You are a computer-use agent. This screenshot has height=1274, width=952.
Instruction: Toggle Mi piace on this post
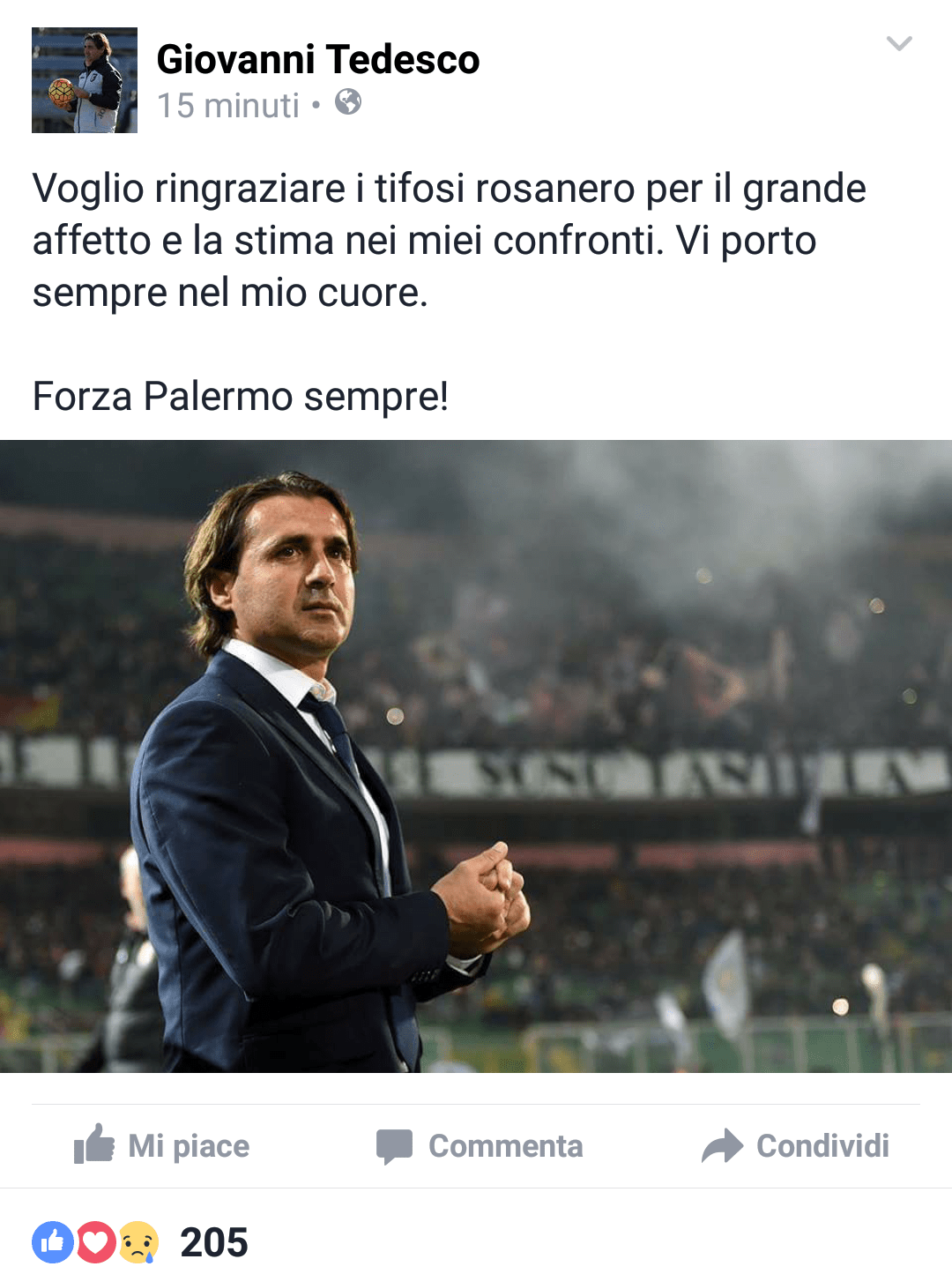click(x=162, y=1145)
